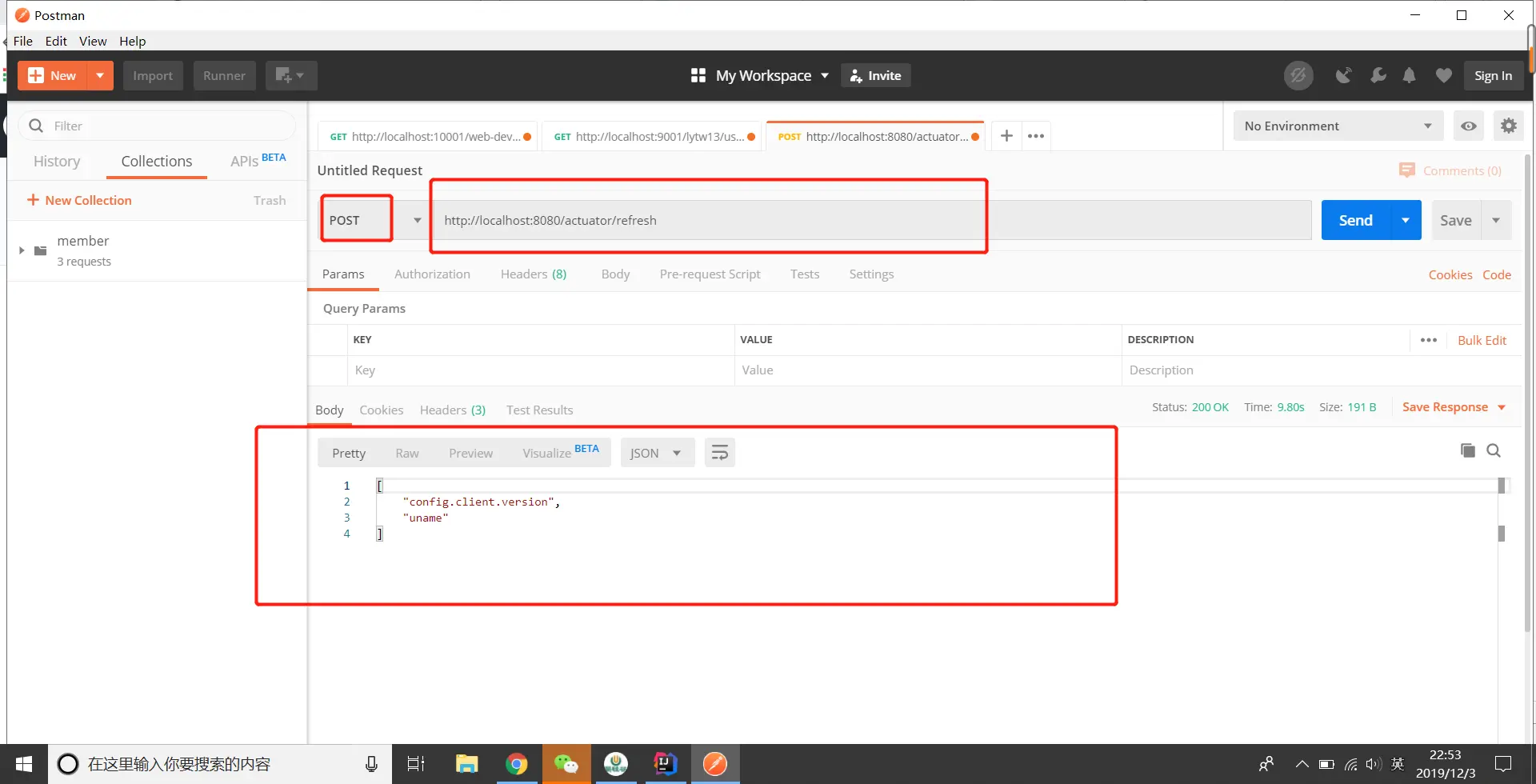Image resolution: width=1536 pixels, height=784 pixels.
Task: Open the POST method dropdown
Action: click(417, 220)
